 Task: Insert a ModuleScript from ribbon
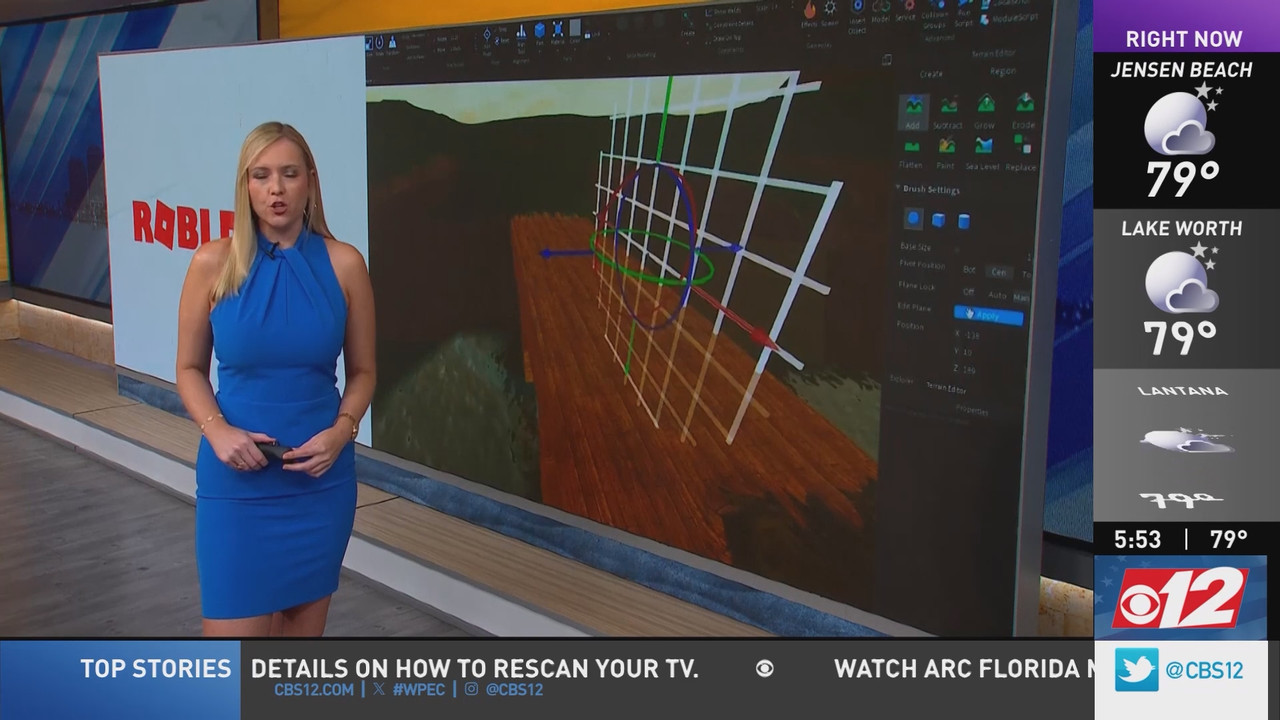click(x=1008, y=19)
